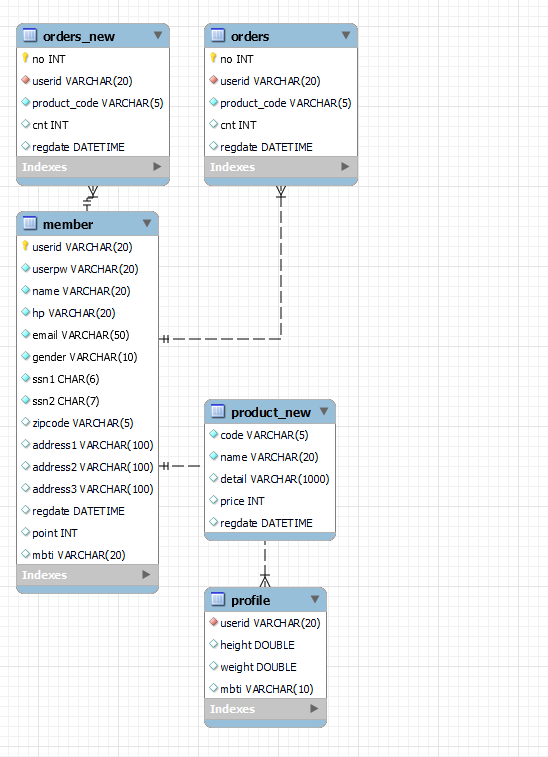
Task: Select the member table title
Action: (x=68, y=224)
